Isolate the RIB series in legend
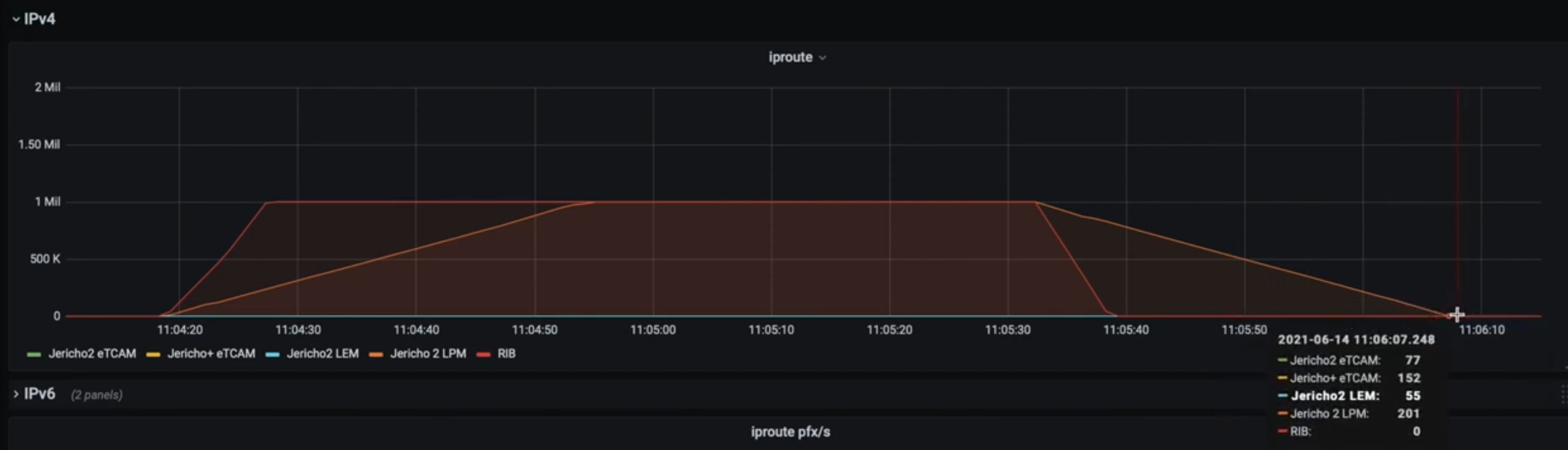The width and height of the screenshot is (1568, 450). pyautogui.click(x=506, y=354)
